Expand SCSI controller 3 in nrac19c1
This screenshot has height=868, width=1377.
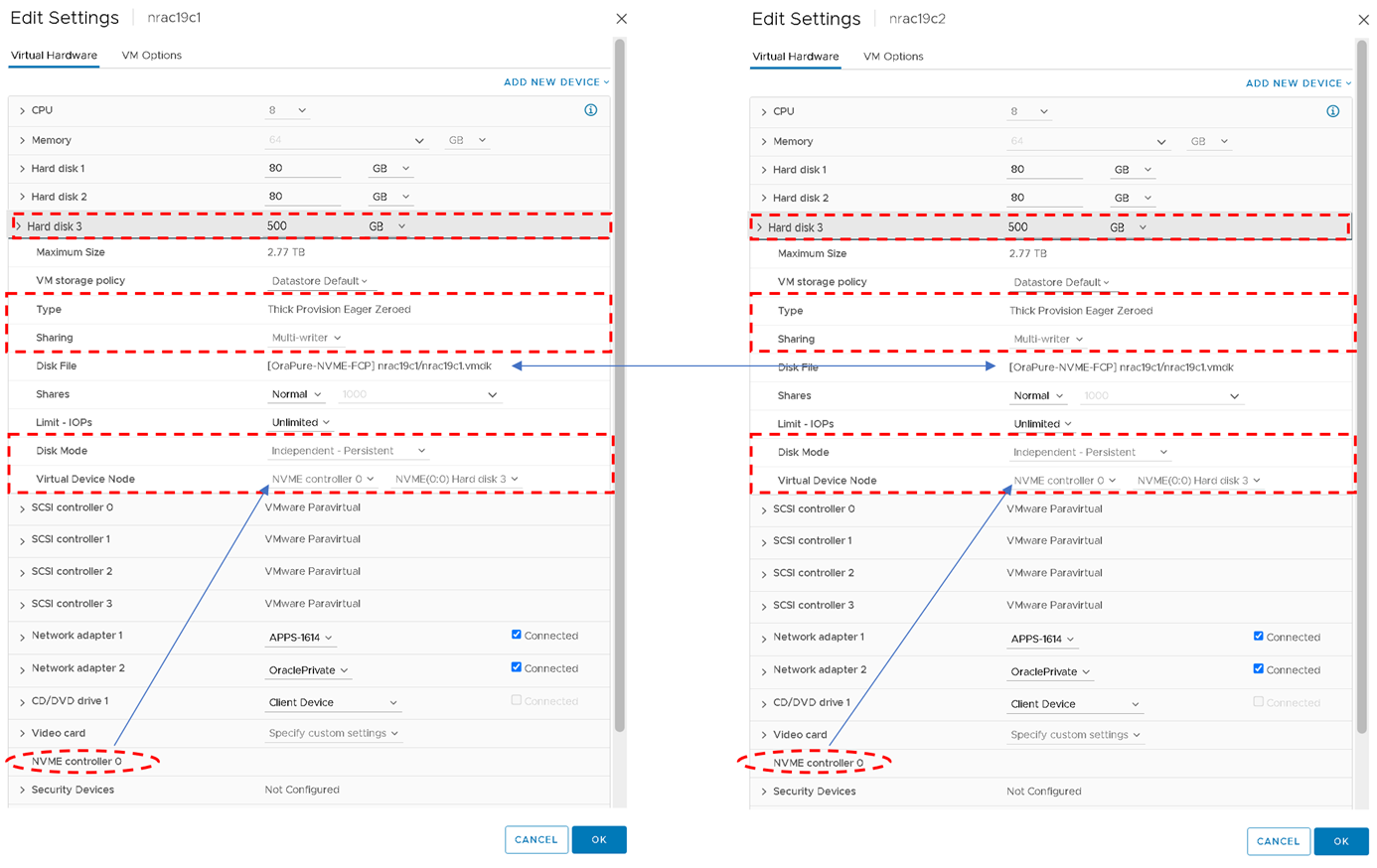(x=22, y=604)
